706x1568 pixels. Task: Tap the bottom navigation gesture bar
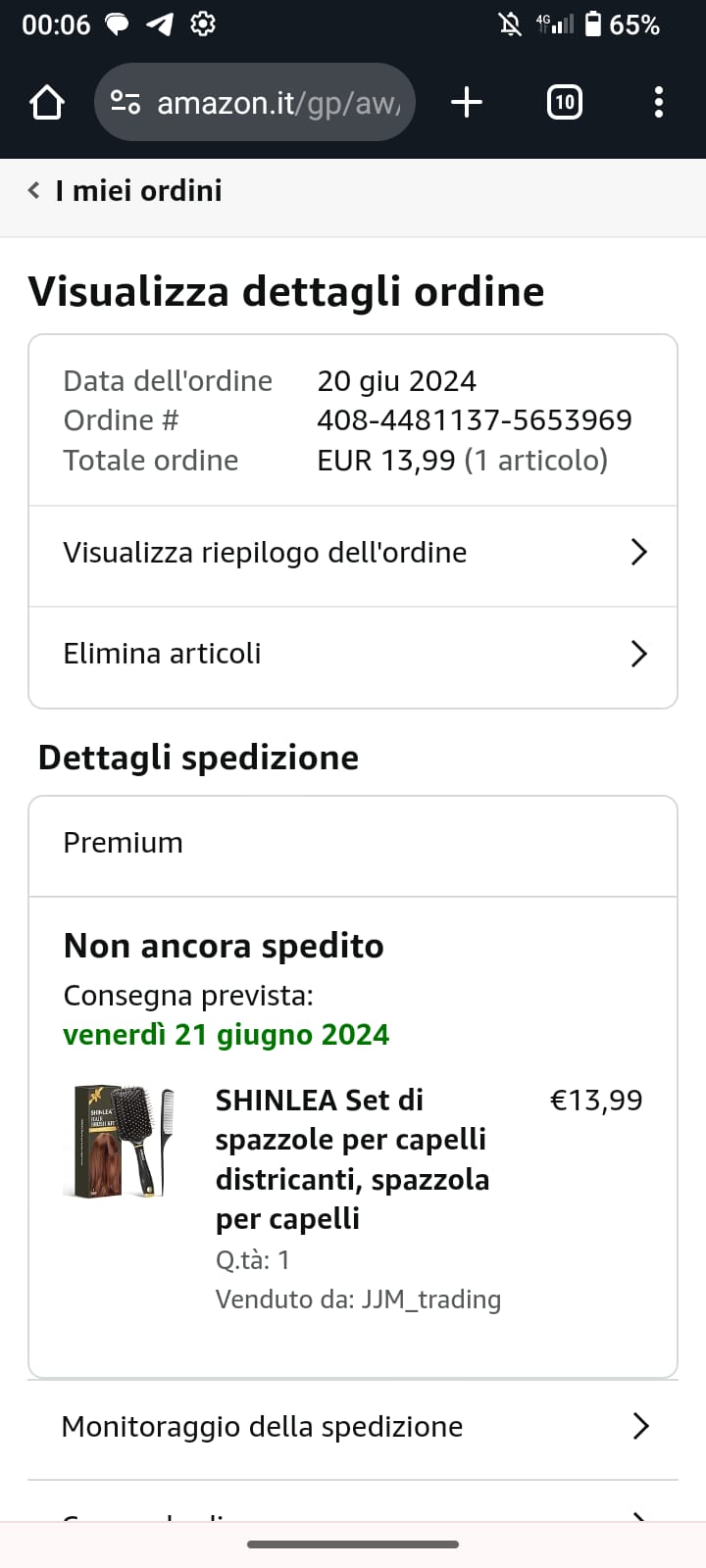353,1544
